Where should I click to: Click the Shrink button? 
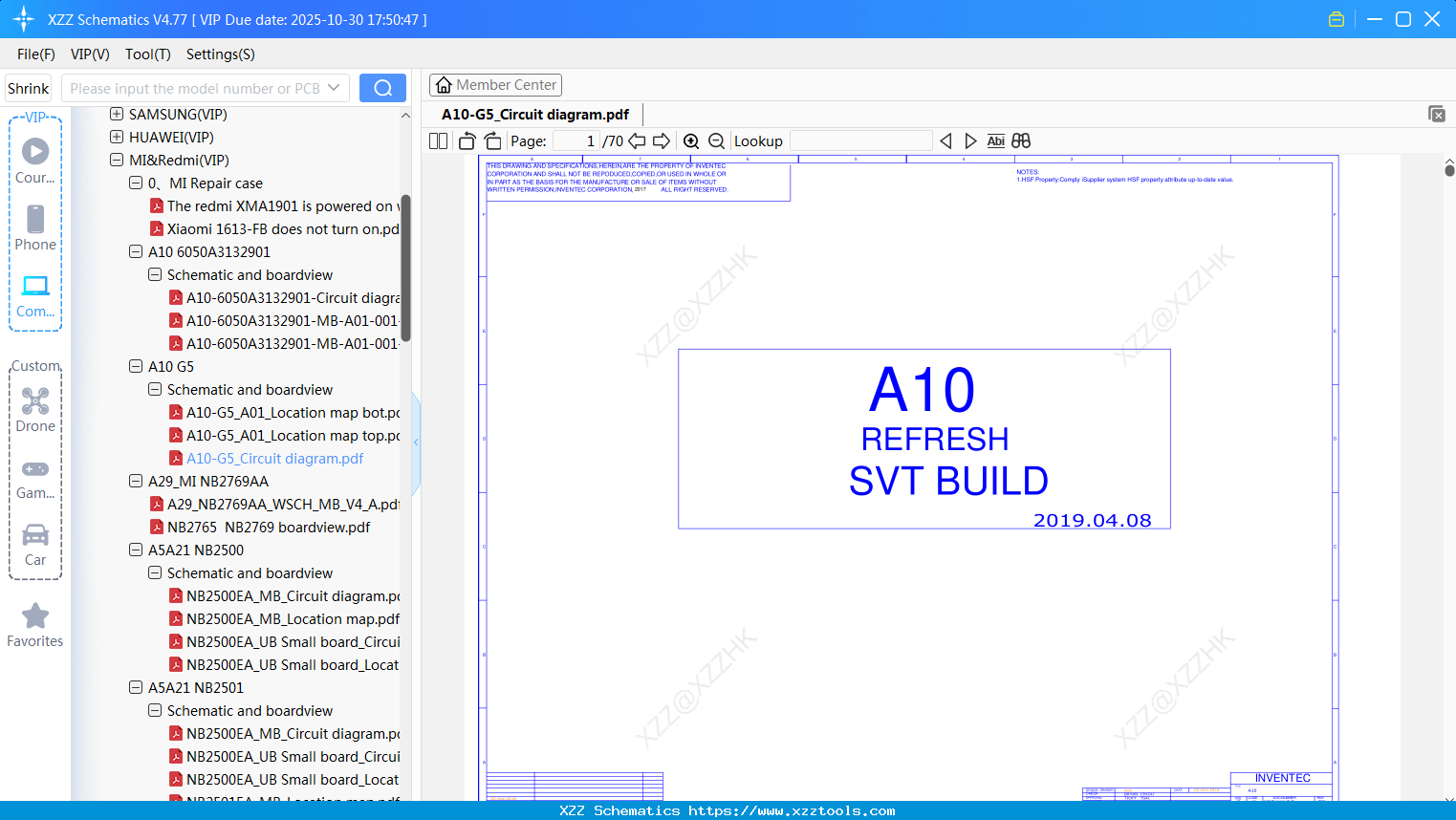29,88
